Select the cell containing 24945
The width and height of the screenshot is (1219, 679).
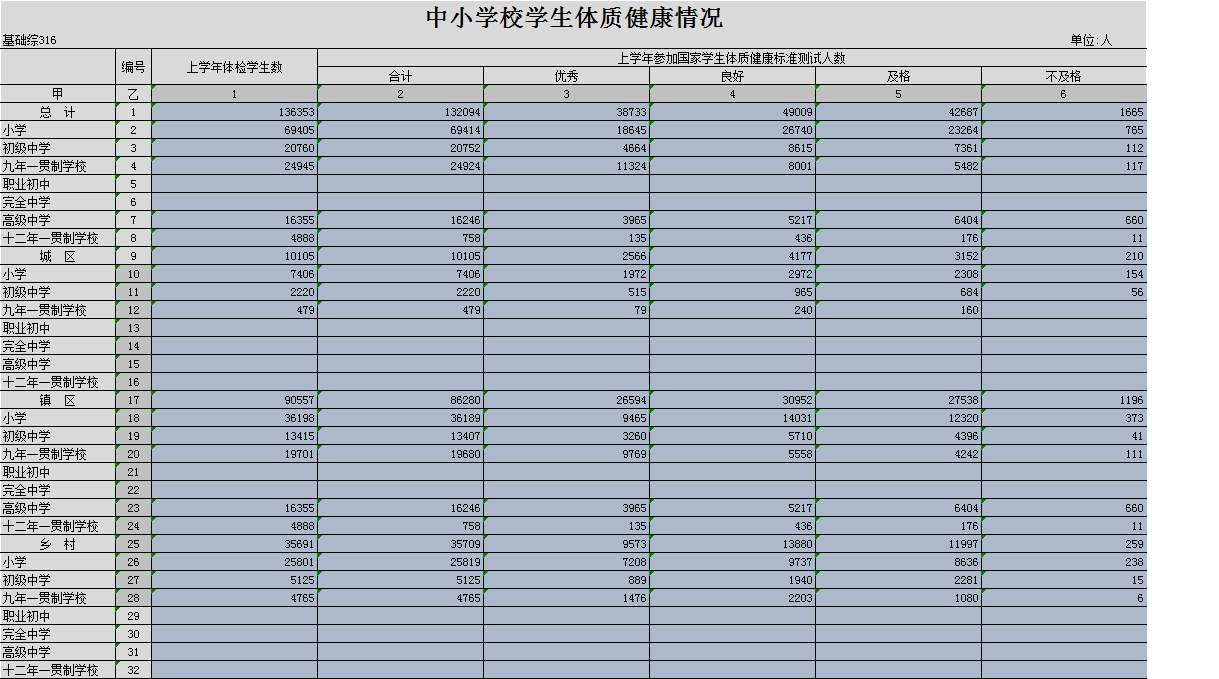(x=235, y=166)
